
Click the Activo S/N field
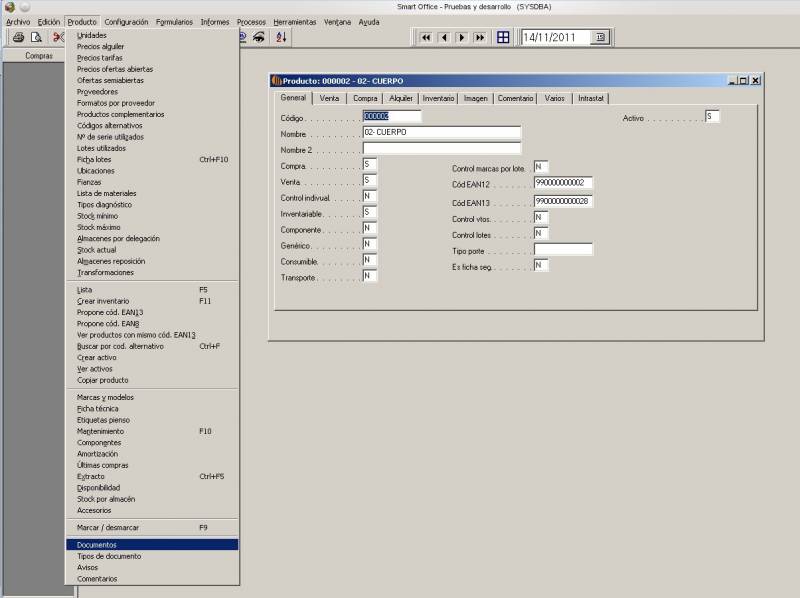coord(712,117)
